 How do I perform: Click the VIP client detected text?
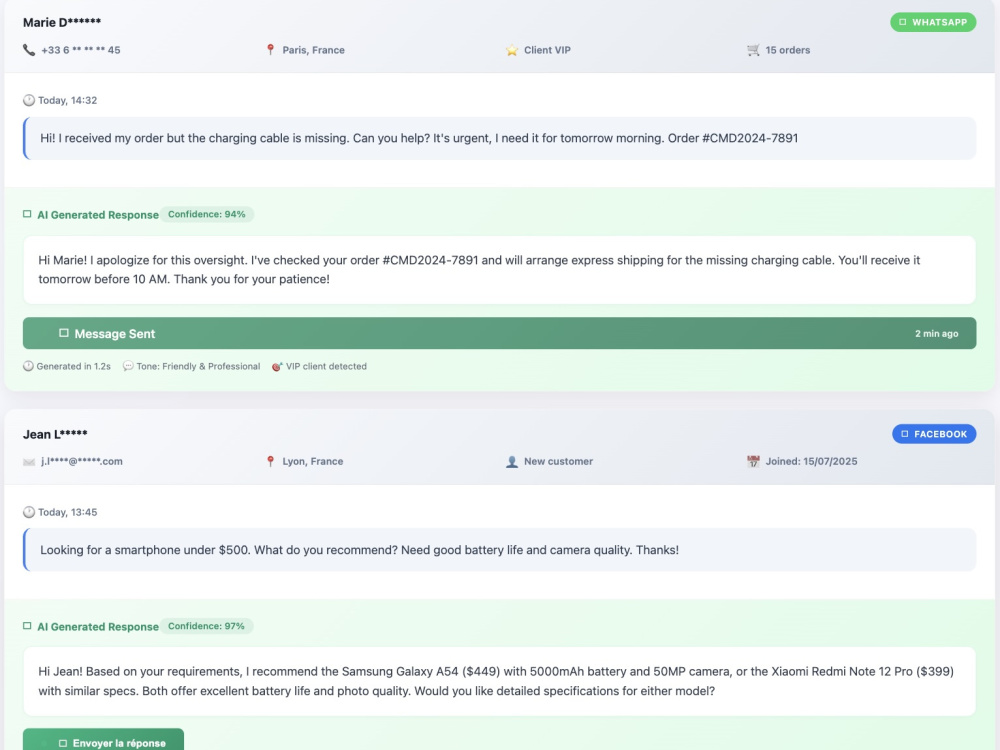pos(327,366)
